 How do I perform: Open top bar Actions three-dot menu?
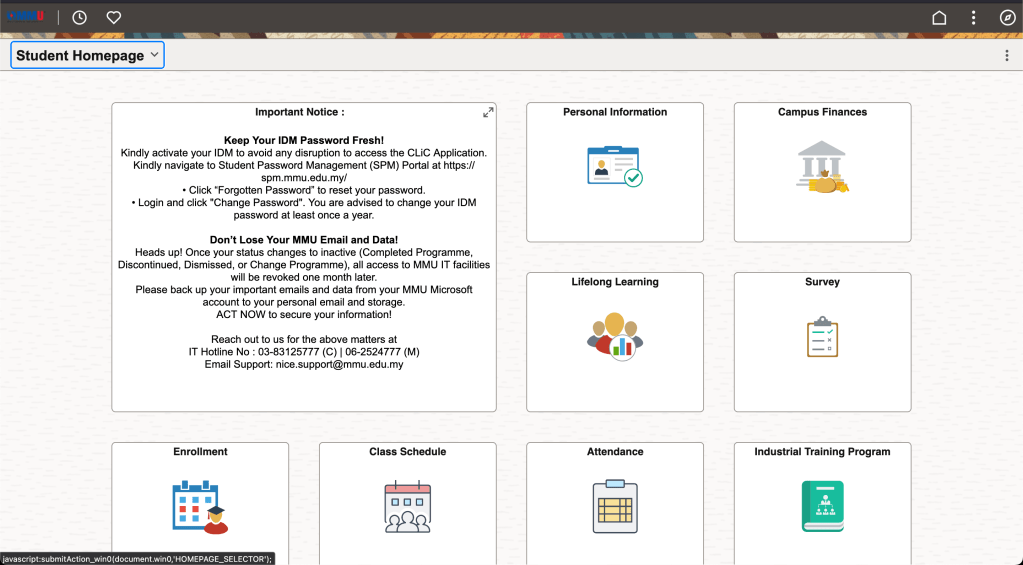(973, 18)
